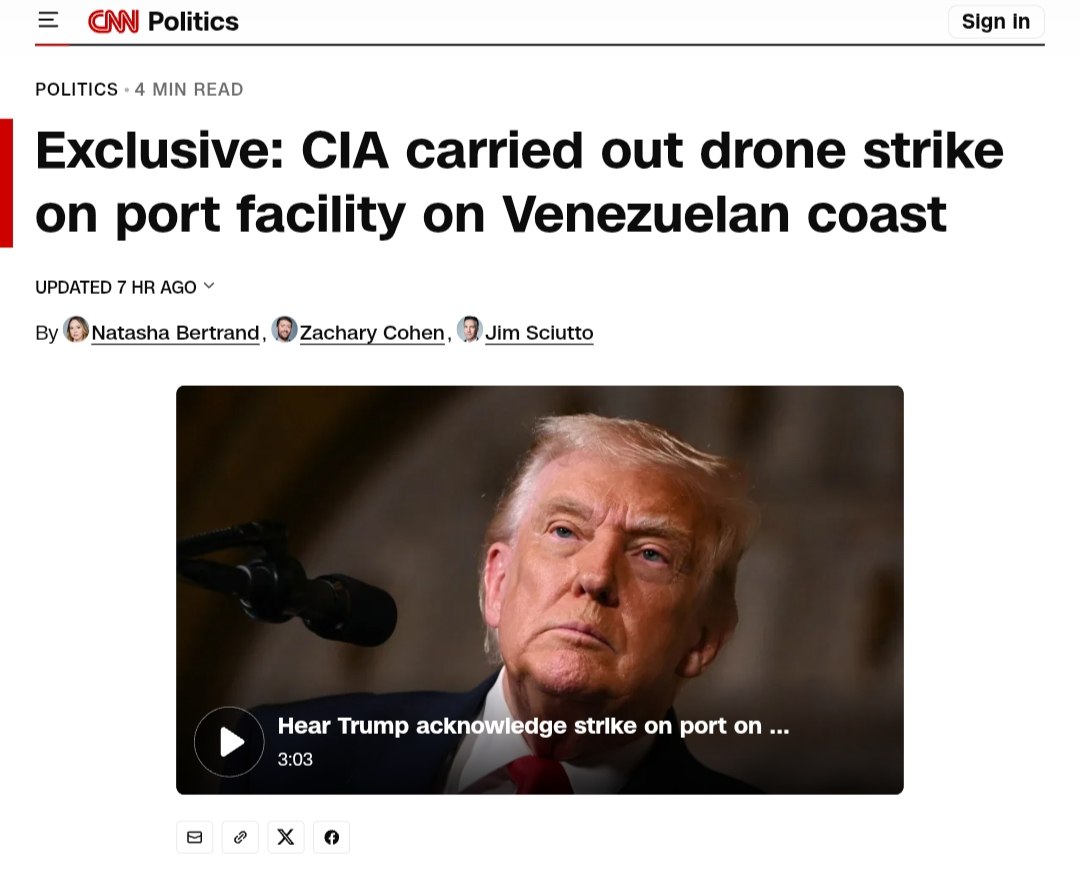Viewport: 1080px width, 874px height.
Task: Click Natasha Bertrand's author avatar
Action: [x=76, y=330]
